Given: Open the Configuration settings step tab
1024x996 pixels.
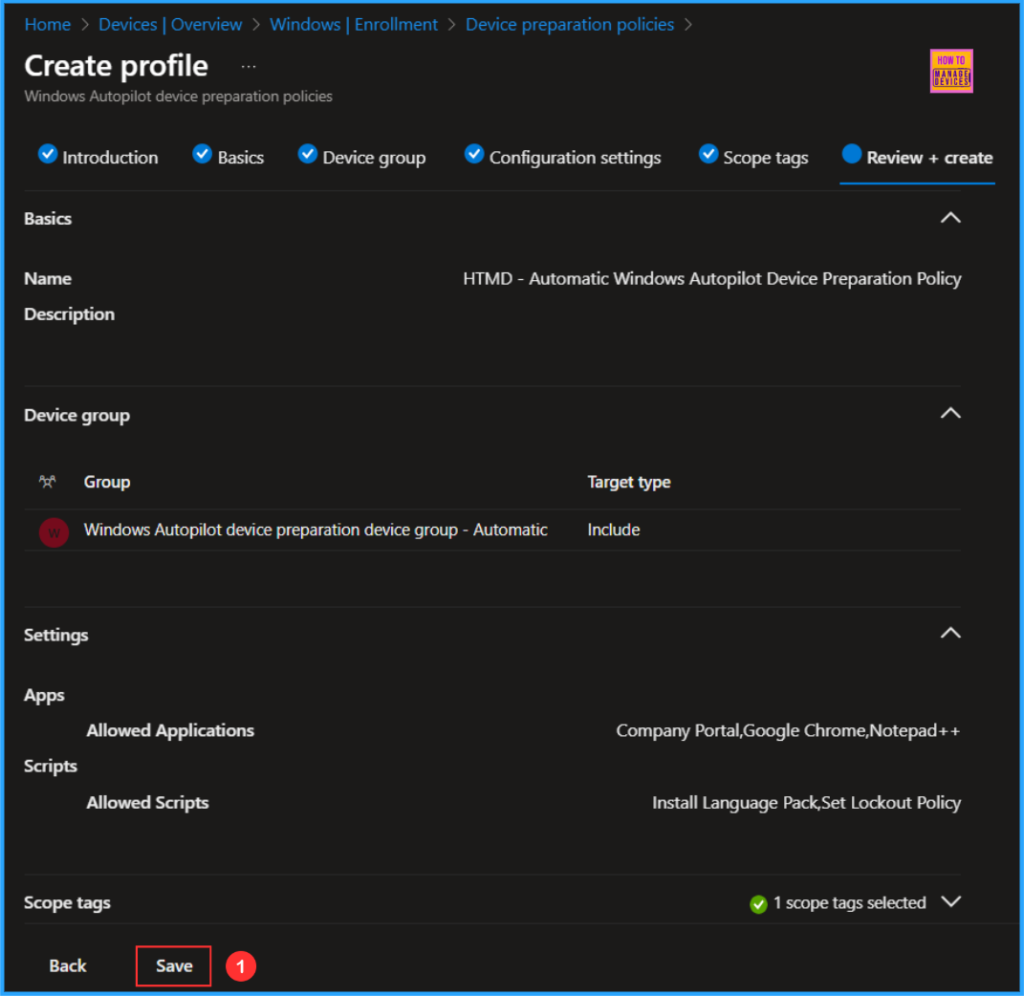Looking at the screenshot, I should [562, 157].
